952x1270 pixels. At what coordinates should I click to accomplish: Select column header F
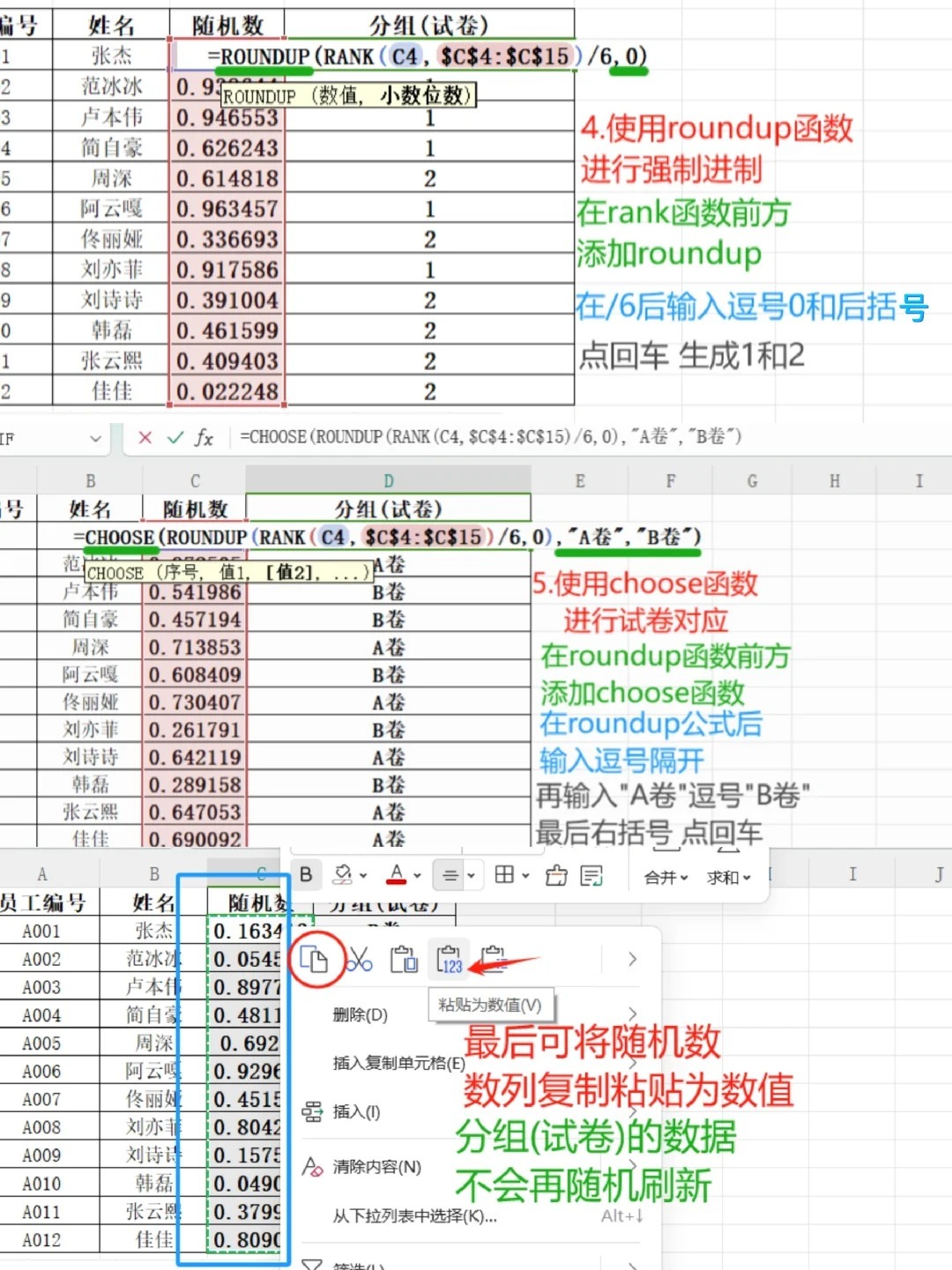(671, 481)
